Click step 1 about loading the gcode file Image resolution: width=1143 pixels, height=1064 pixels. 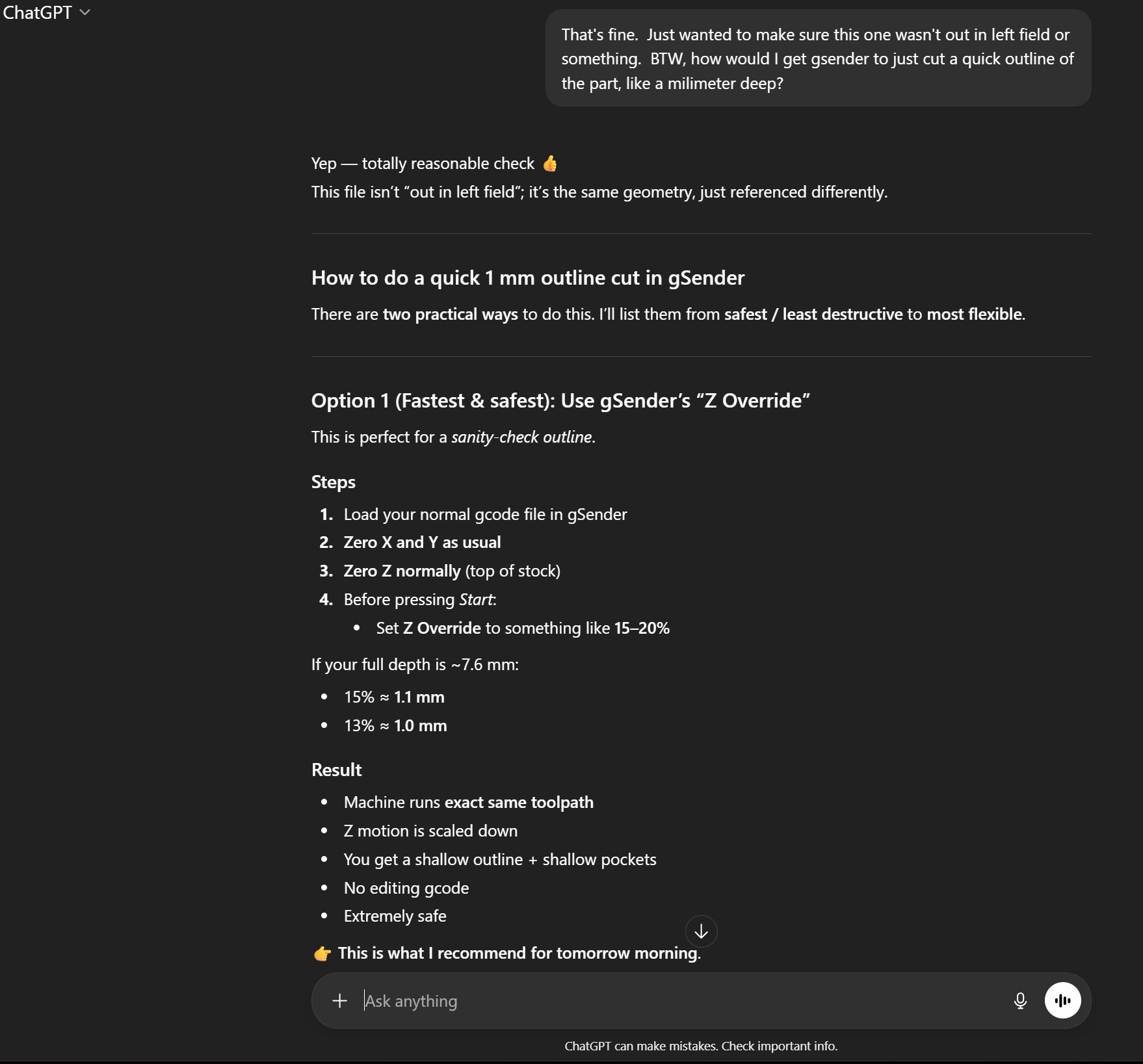click(485, 515)
